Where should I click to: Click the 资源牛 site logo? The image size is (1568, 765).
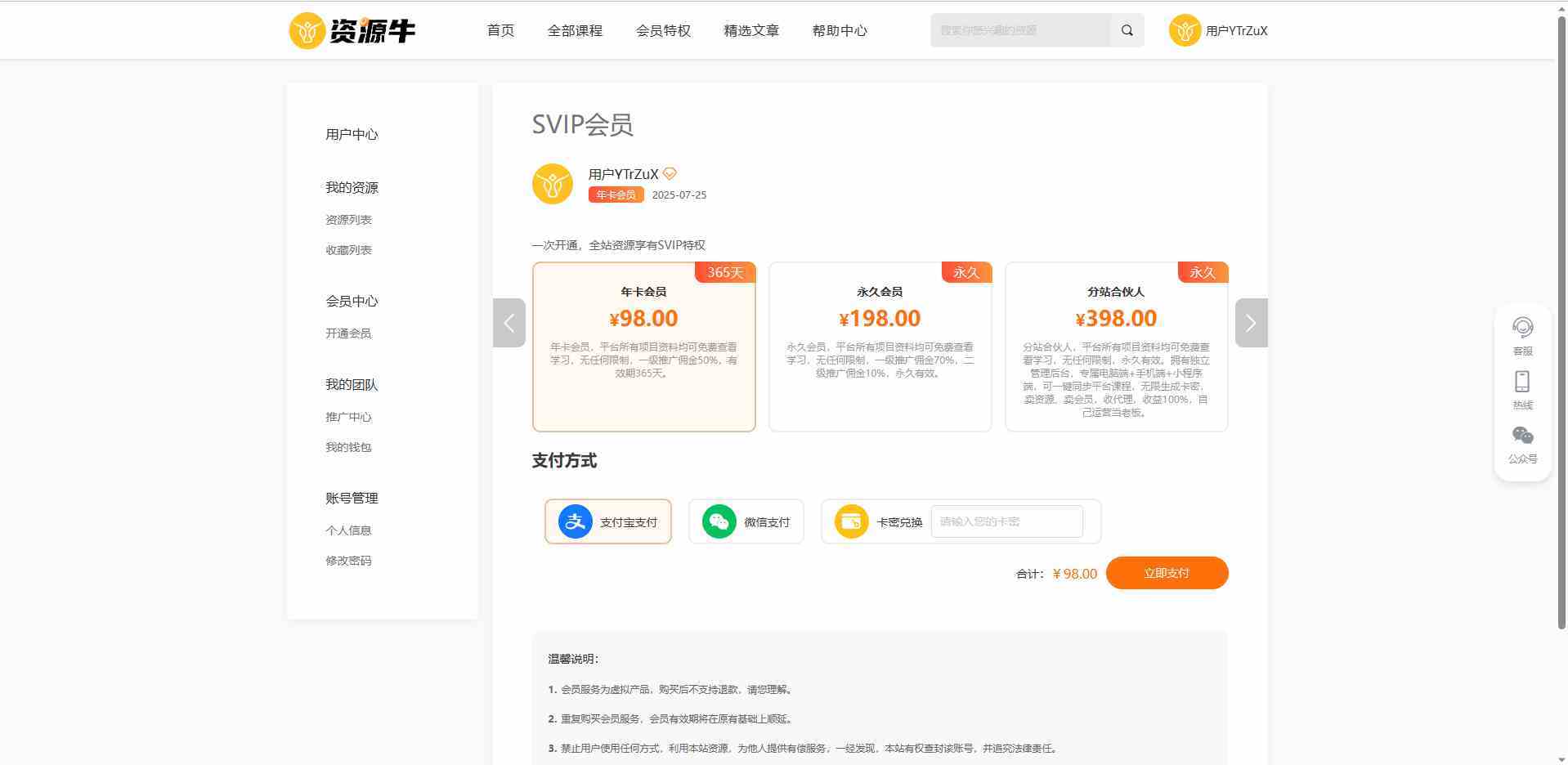[352, 30]
